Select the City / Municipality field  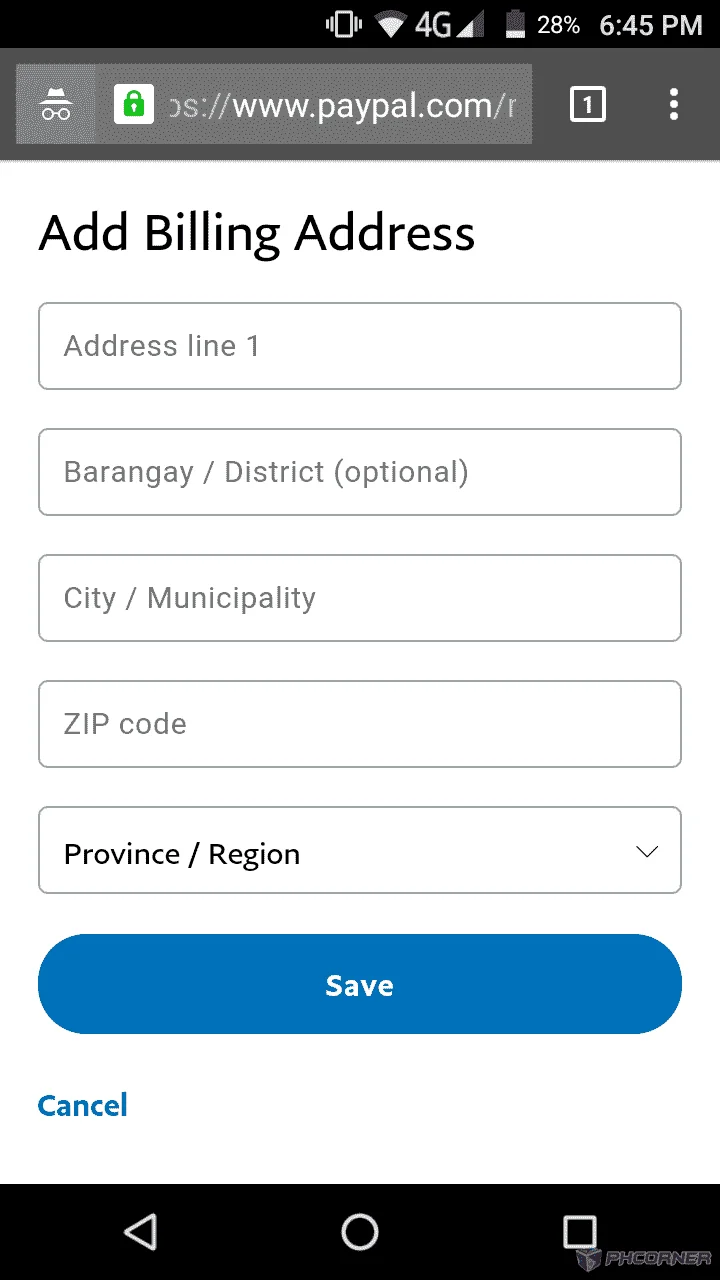pos(360,598)
